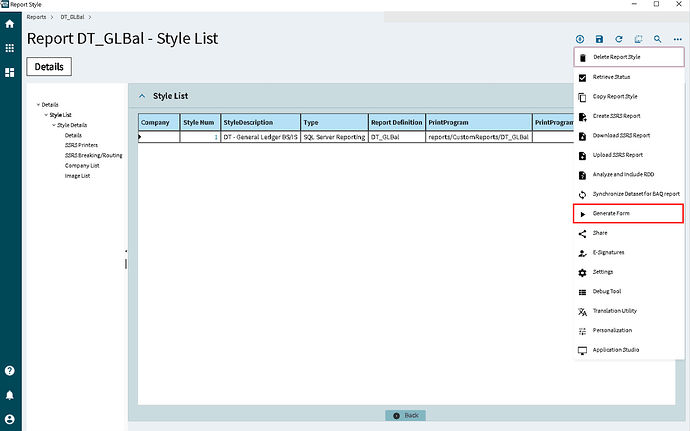This screenshot has height=431, width=690.
Task: Click the Report Definition column header
Action: 396,122
